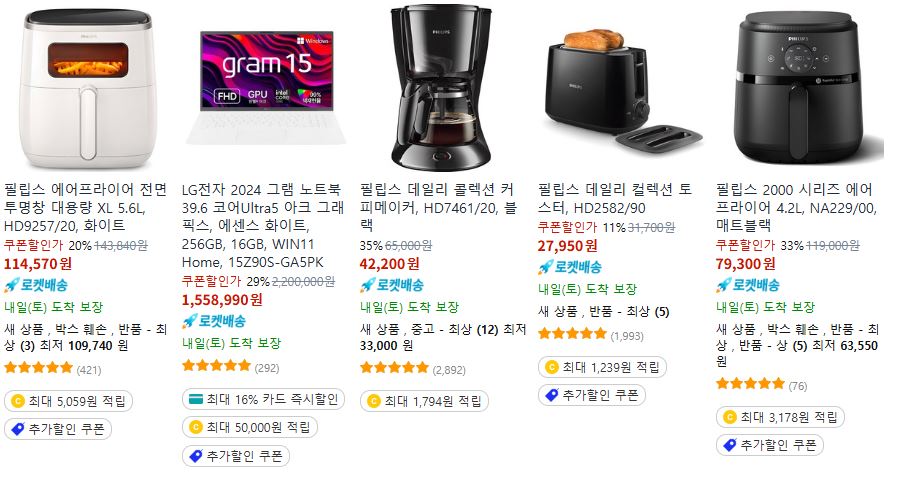Open the HD9257/20 air fryer title link
898x481 pixels.
click(x=86, y=207)
